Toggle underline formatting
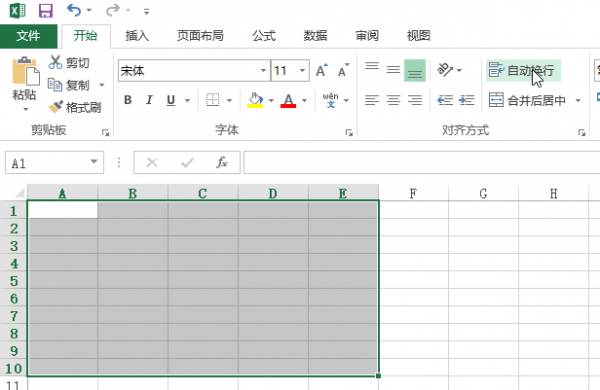 pyautogui.click(x=171, y=100)
